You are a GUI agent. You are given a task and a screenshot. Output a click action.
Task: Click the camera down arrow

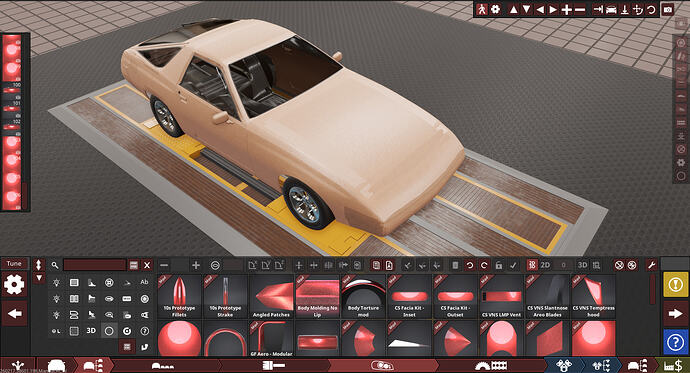coord(526,9)
